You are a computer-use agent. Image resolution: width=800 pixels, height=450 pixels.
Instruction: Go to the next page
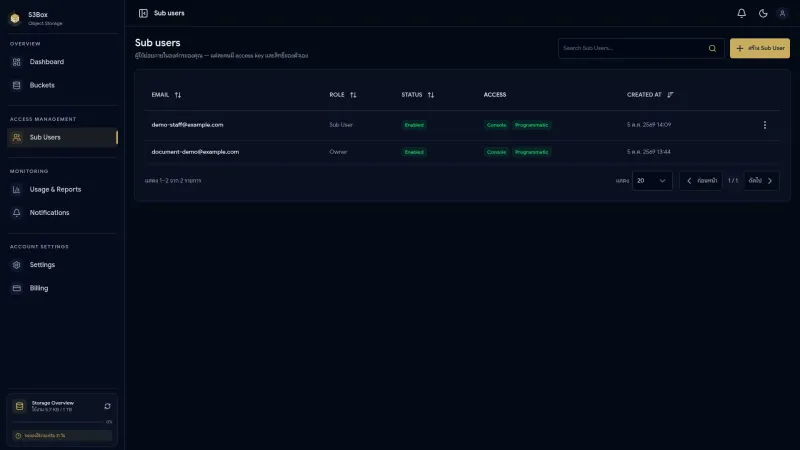761,181
